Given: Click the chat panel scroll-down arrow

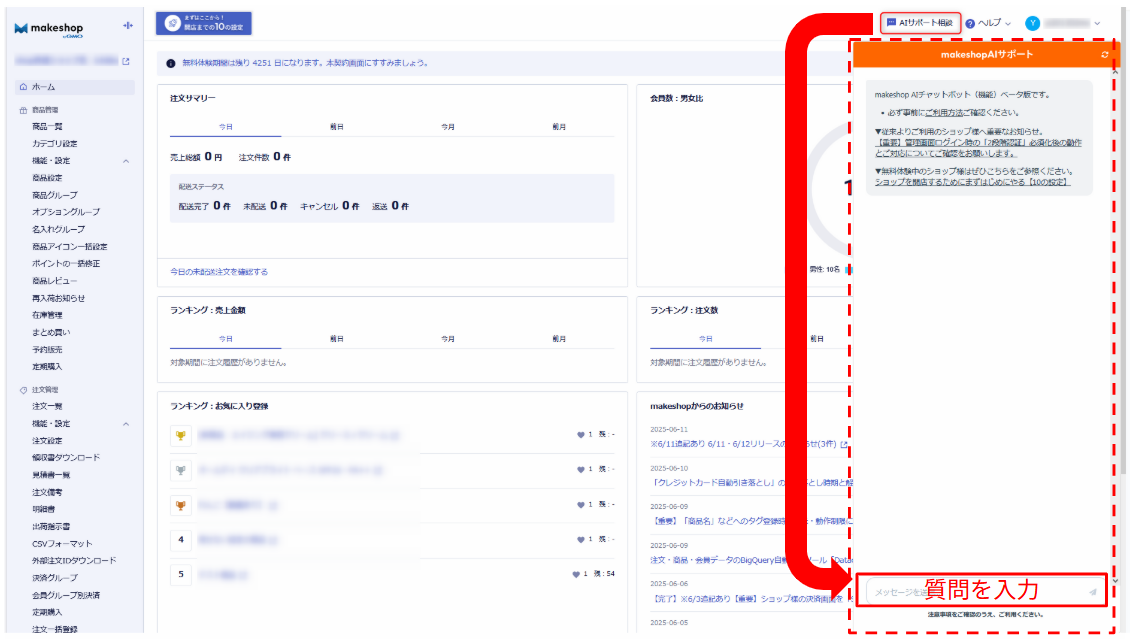Looking at the screenshot, I should pyautogui.click(x=1115, y=580).
